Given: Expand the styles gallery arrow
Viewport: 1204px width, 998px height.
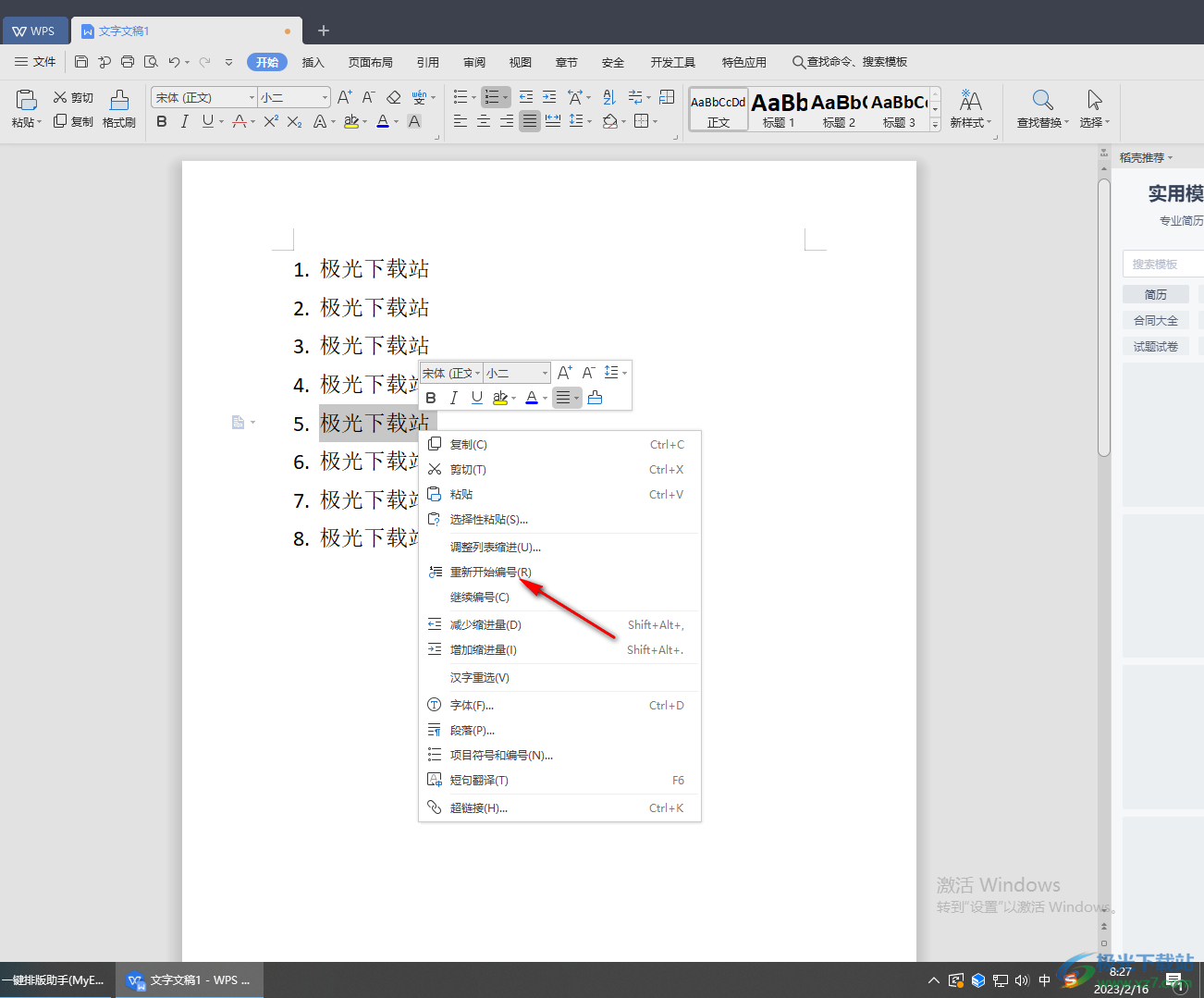Looking at the screenshot, I should [x=936, y=124].
